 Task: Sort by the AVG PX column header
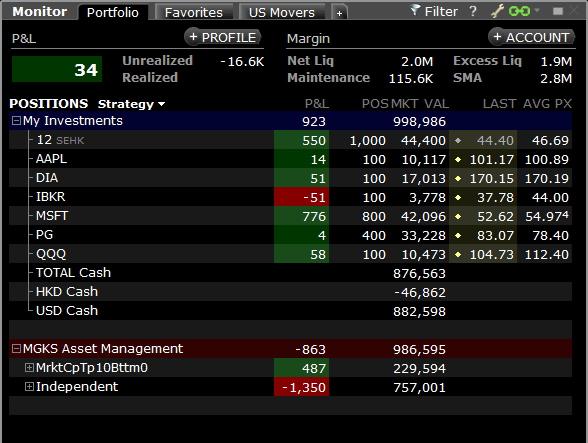click(x=548, y=104)
